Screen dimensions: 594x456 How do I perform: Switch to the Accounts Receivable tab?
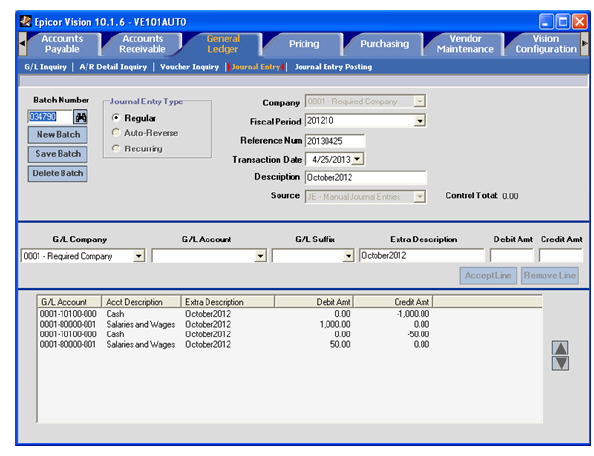pyautogui.click(x=142, y=44)
